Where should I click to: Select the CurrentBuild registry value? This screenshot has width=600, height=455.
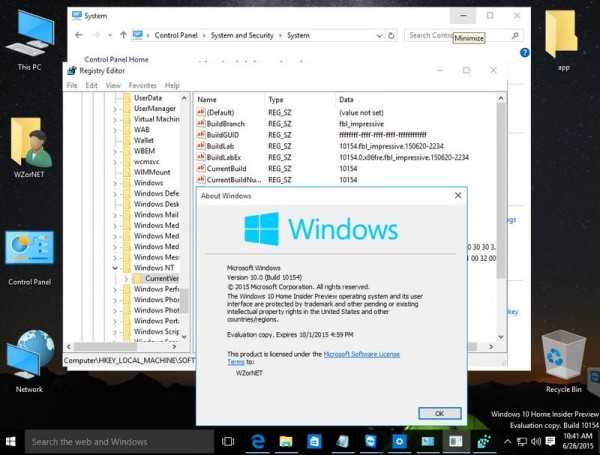pos(227,168)
